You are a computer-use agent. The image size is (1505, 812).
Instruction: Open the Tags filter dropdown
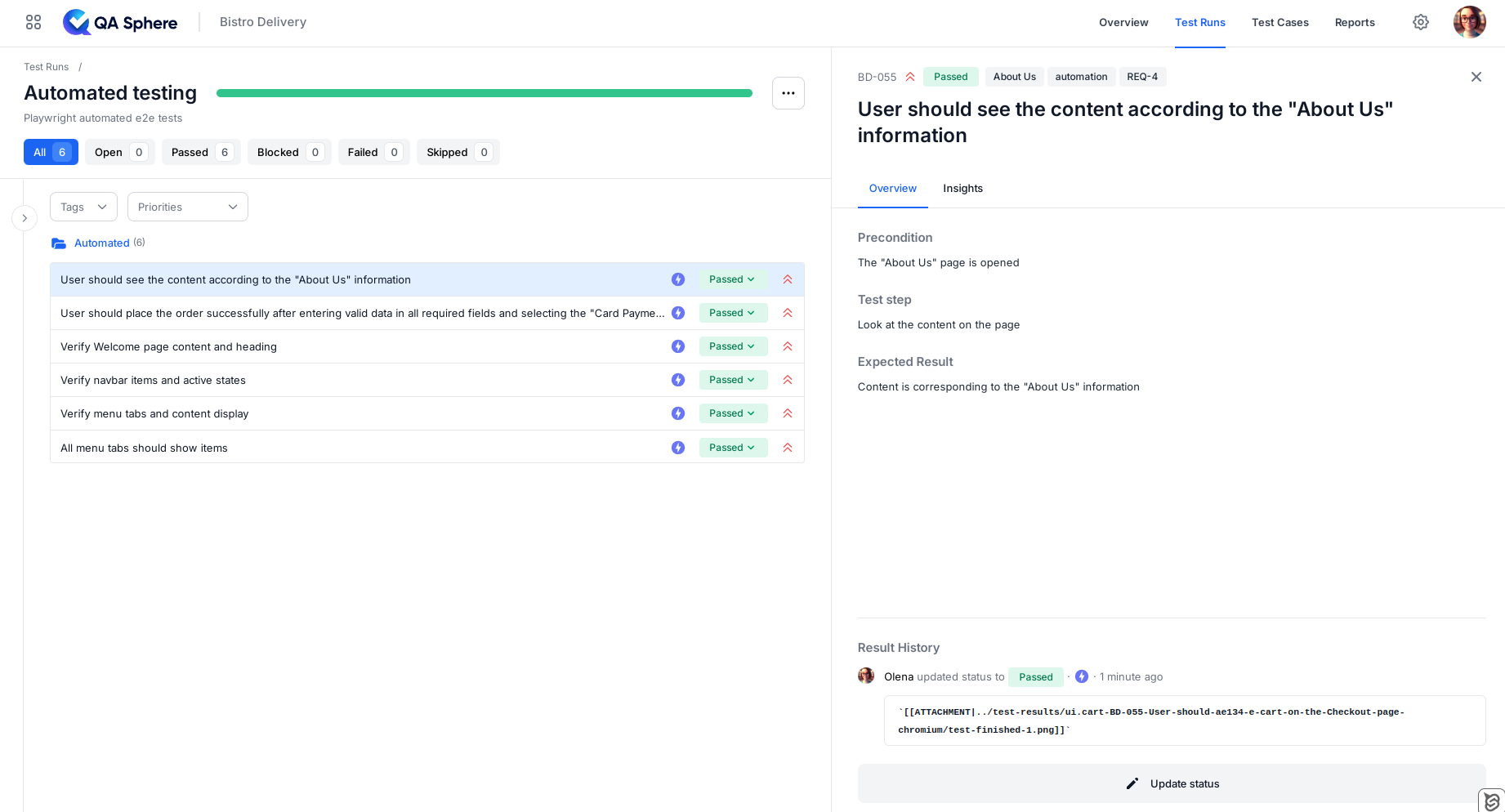click(83, 207)
